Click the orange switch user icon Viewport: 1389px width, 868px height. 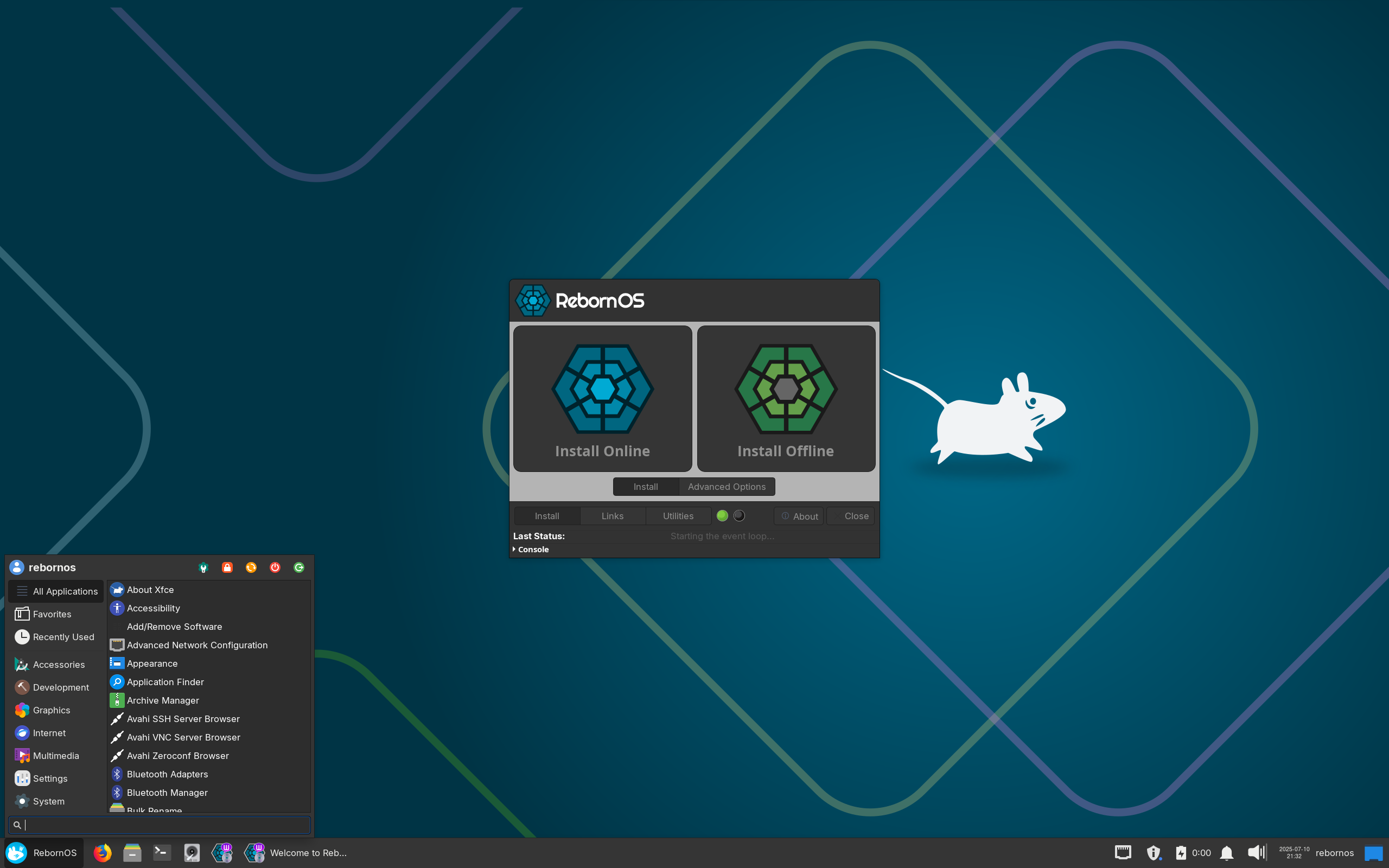tap(251, 567)
